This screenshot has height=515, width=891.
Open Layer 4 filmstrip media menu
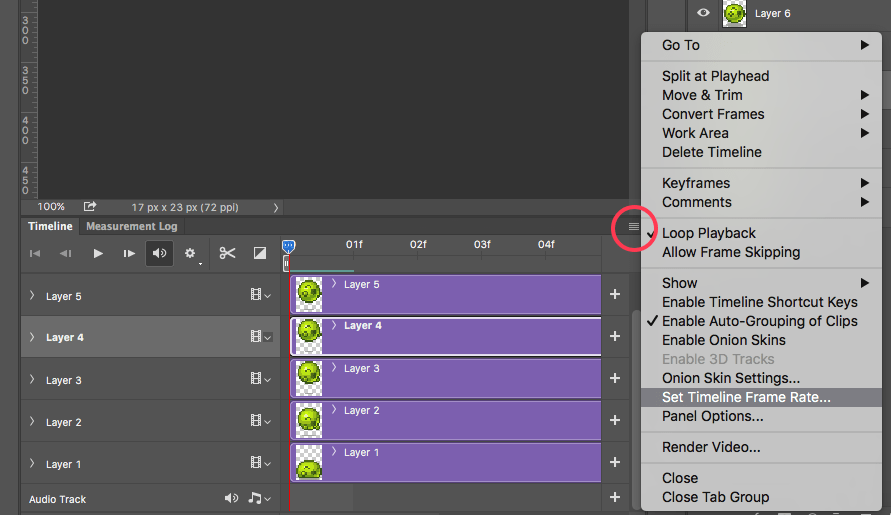coord(261,337)
